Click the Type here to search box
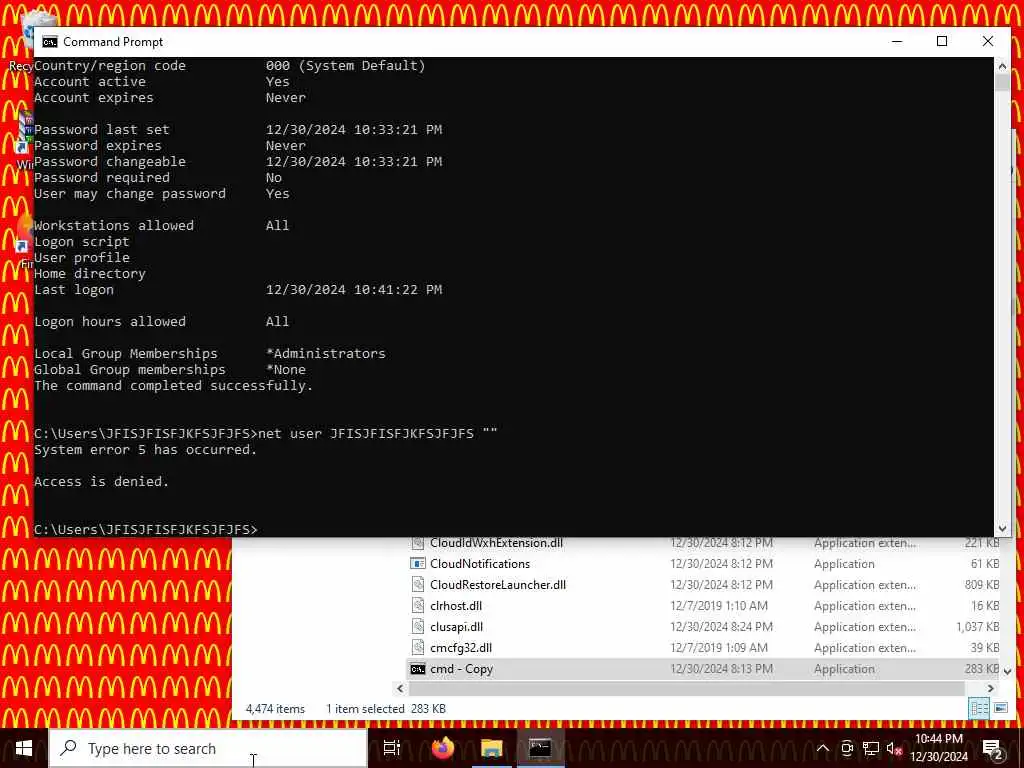The width and height of the screenshot is (1024, 768). click(208, 748)
